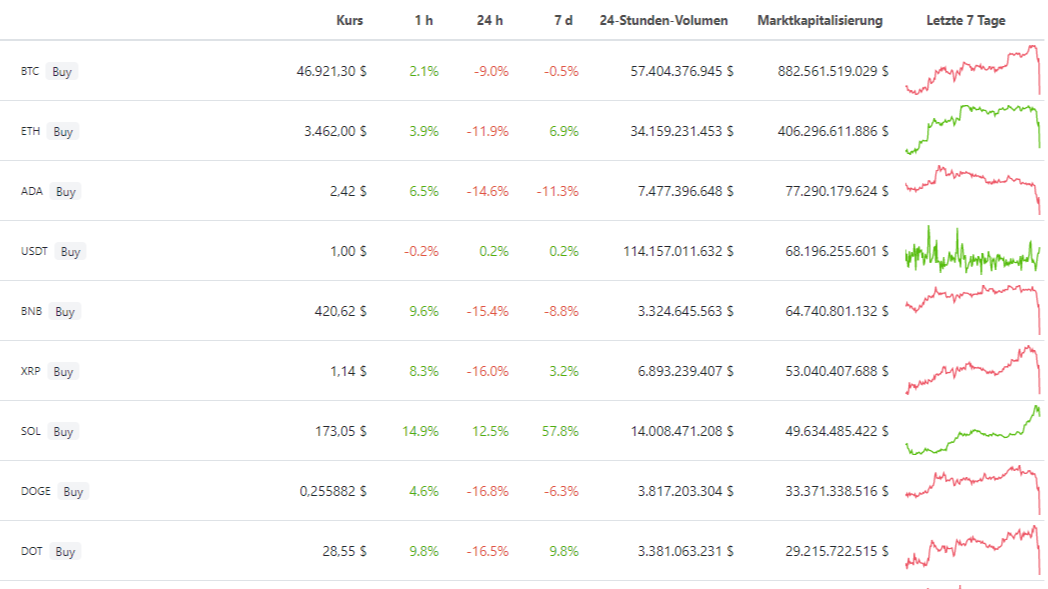Click XRP market cap 53.040.407.688 $
The height and width of the screenshot is (589, 1048).
pyautogui.click(x=837, y=371)
